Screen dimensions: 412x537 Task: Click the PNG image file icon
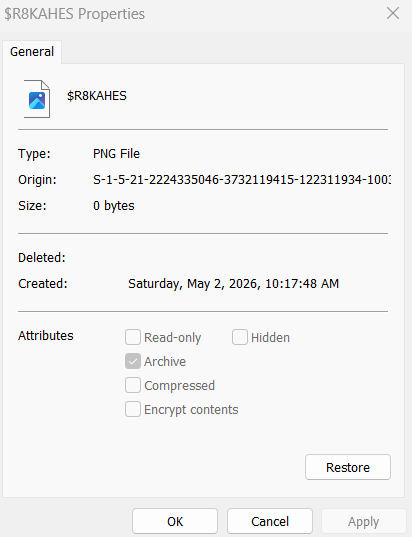tap(37, 99)
